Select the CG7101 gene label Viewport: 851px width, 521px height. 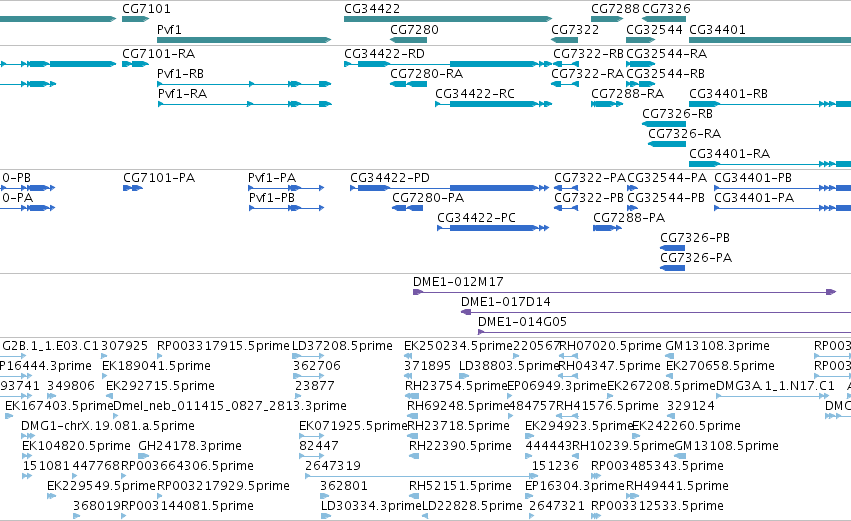coord(146,9)
